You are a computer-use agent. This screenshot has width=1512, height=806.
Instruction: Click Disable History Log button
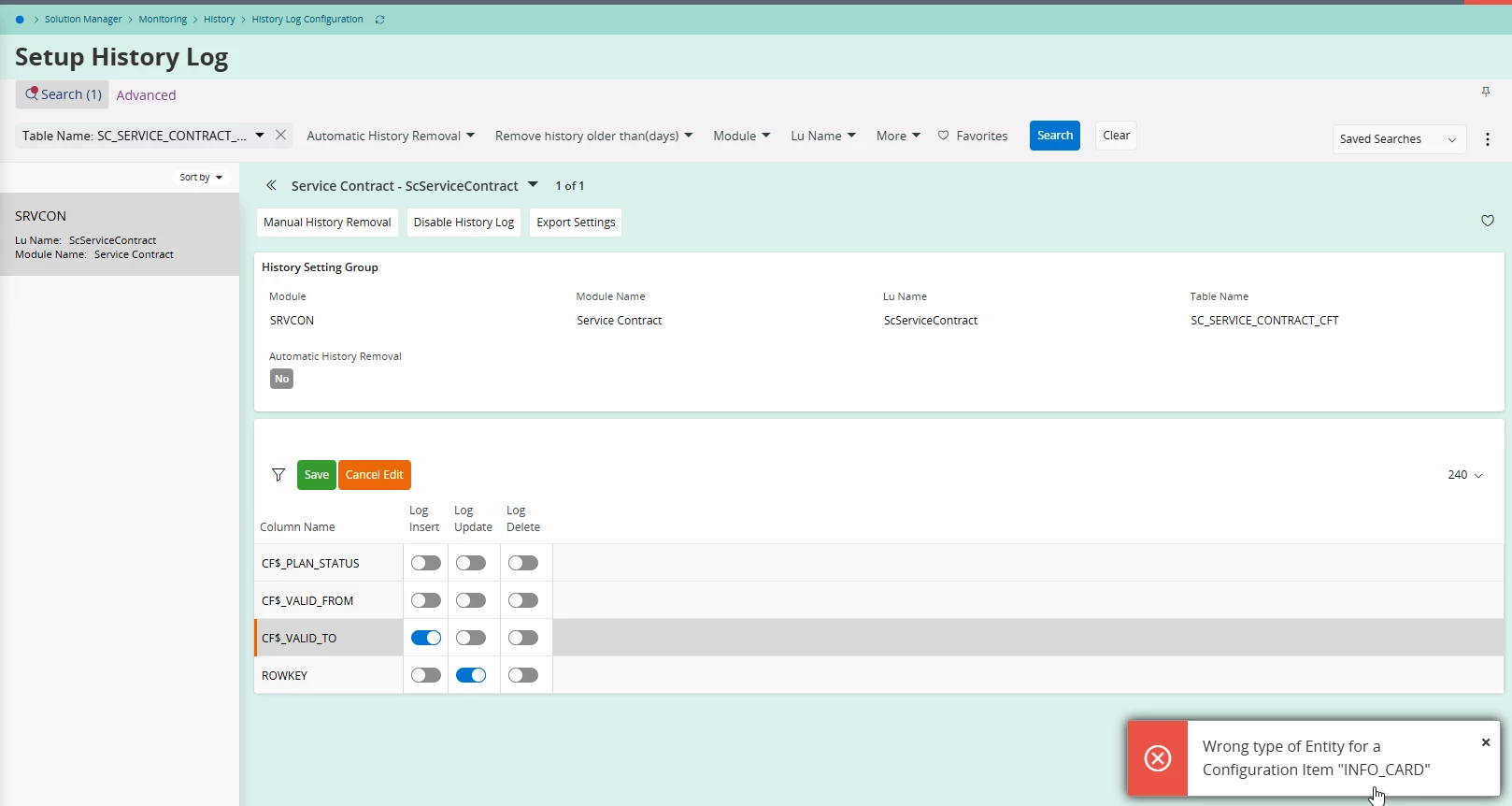tap(464, 223)
